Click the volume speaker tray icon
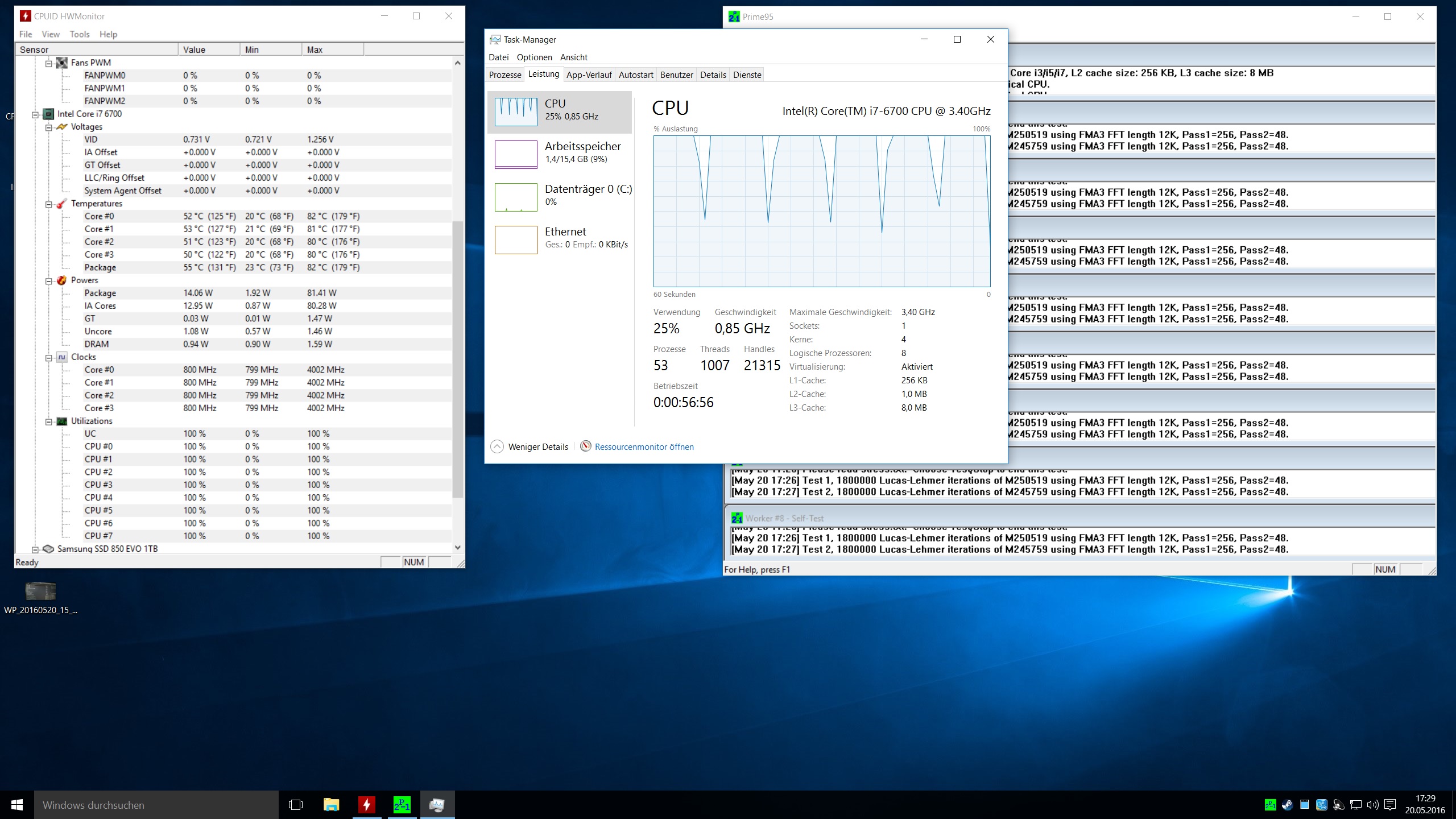The image size is (1456, 819). click(x=1372, y=805)
